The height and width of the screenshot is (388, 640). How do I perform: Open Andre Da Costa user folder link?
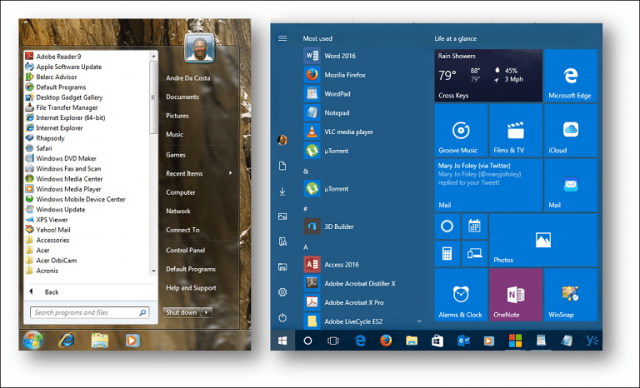(188, 78)
